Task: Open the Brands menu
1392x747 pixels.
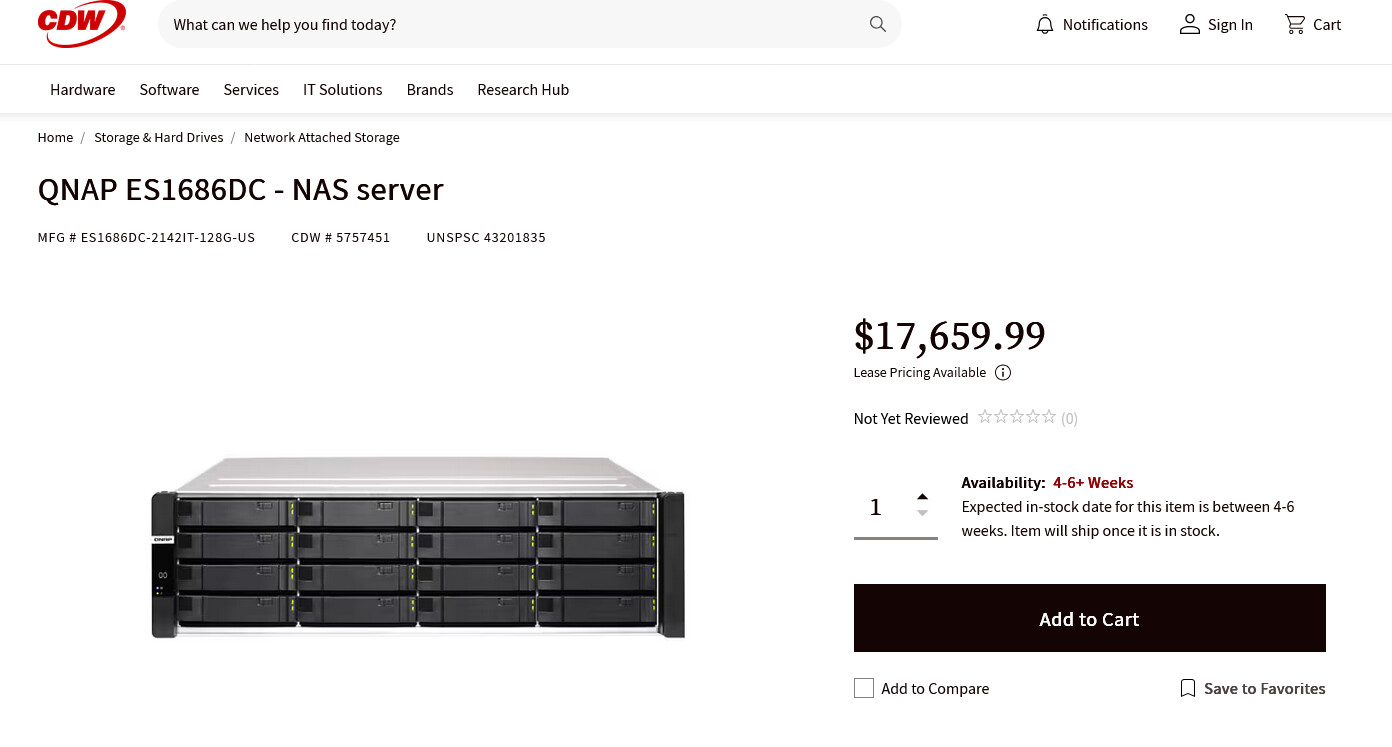Action: (430, 89)
